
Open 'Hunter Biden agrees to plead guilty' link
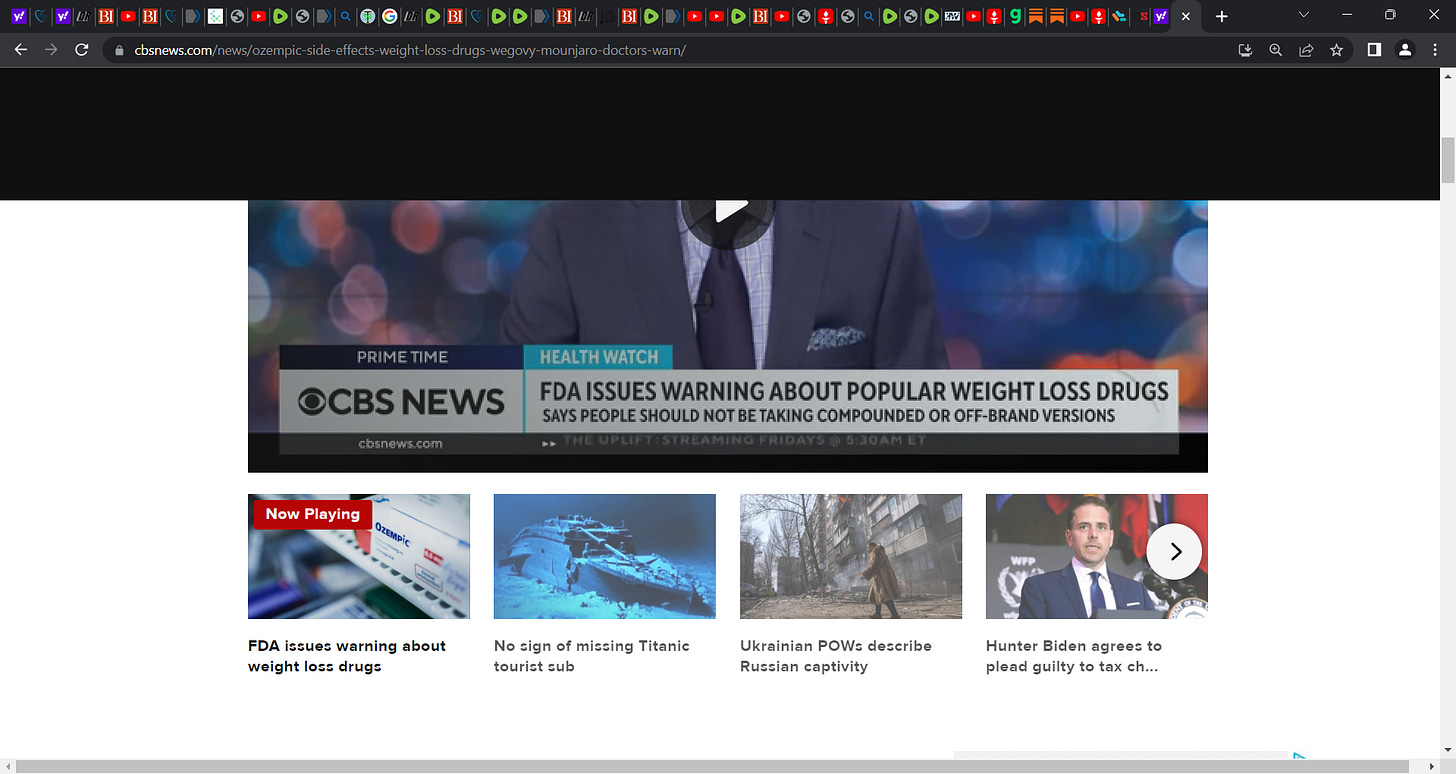pyautogui.click(x=1074, y=656)
